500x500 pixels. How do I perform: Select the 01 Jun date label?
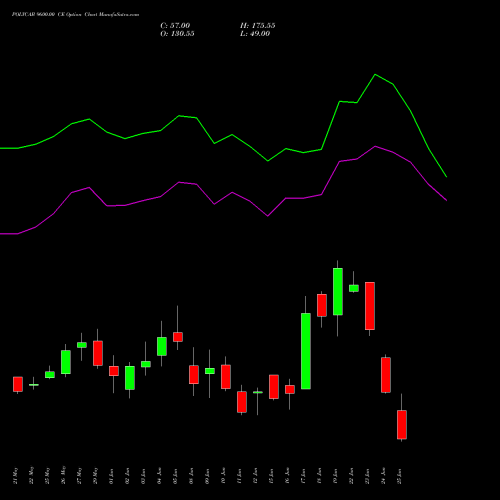[x=112, y=476]
